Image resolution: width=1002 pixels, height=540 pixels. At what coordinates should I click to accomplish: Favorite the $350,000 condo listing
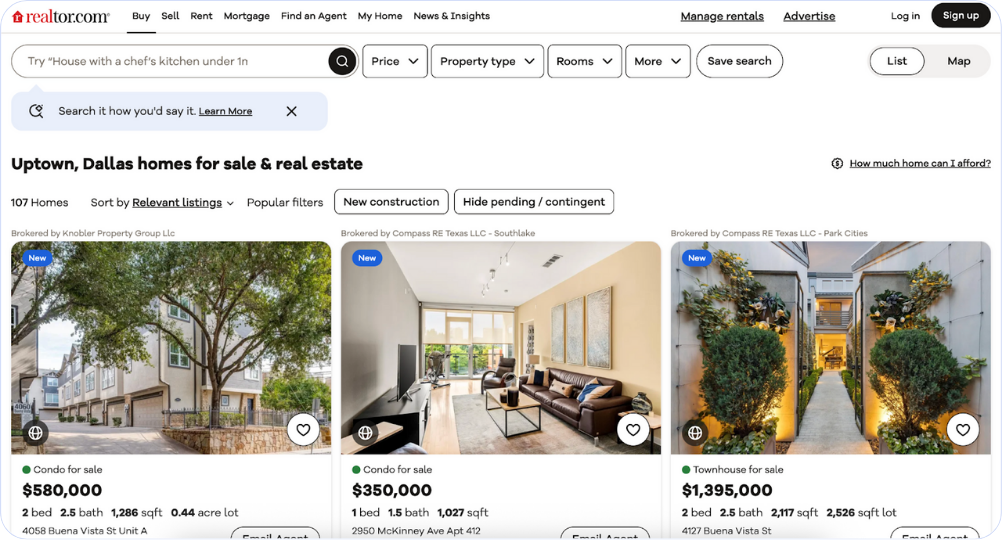pos(633,429)
